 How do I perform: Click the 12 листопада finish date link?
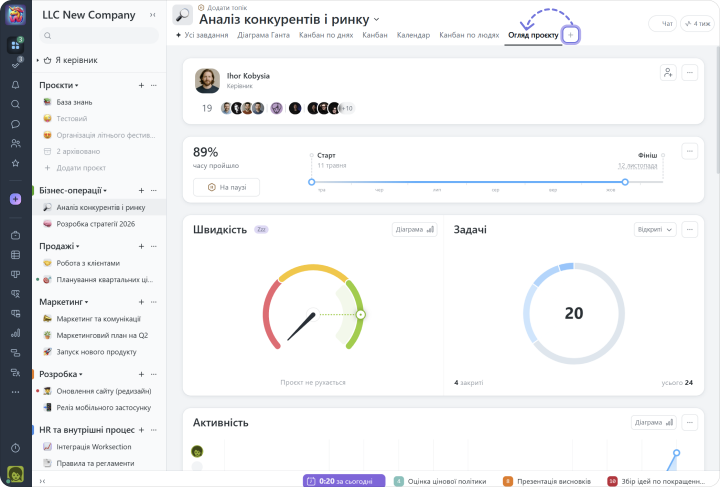coord(637,165)
